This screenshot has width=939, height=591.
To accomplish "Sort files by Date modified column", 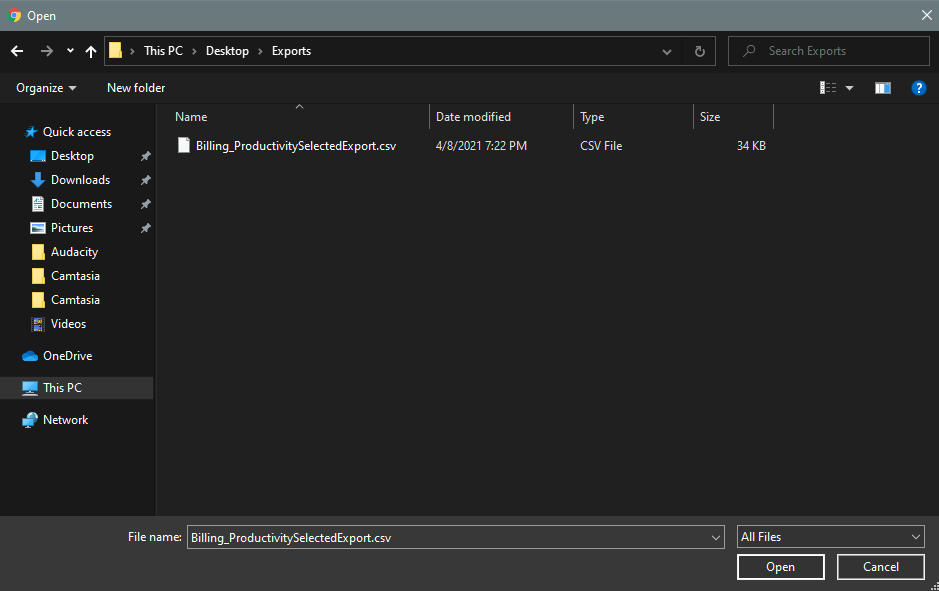I will [x=473, y=117].
